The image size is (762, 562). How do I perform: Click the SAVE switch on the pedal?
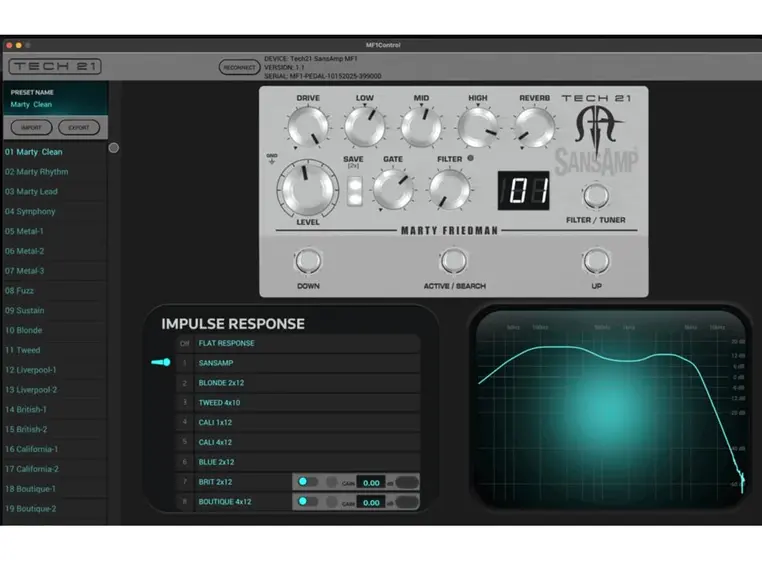[x=354, y=191]
